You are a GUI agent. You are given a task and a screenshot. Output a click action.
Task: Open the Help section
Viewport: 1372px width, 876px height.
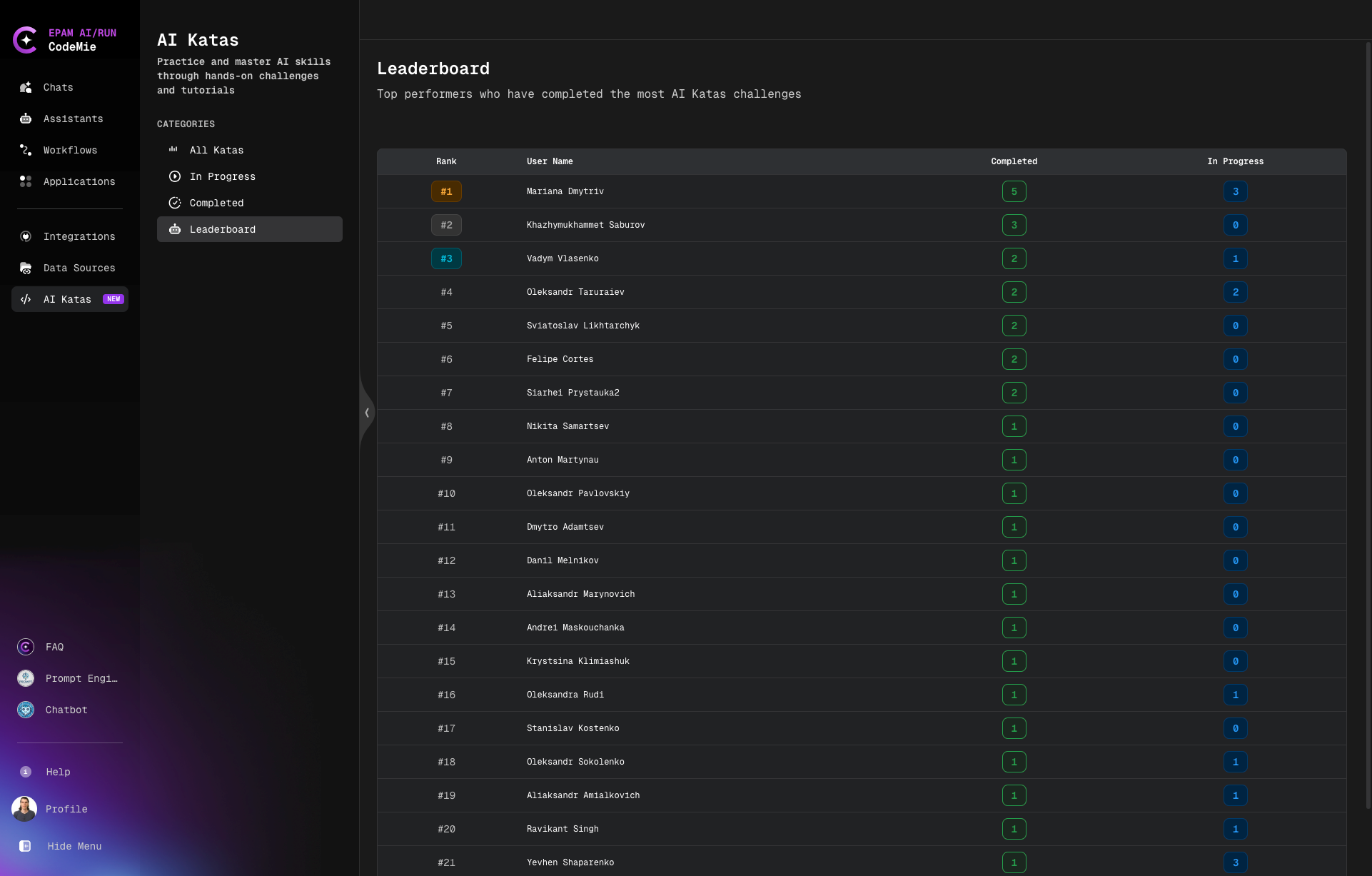[x=58, y=772]
